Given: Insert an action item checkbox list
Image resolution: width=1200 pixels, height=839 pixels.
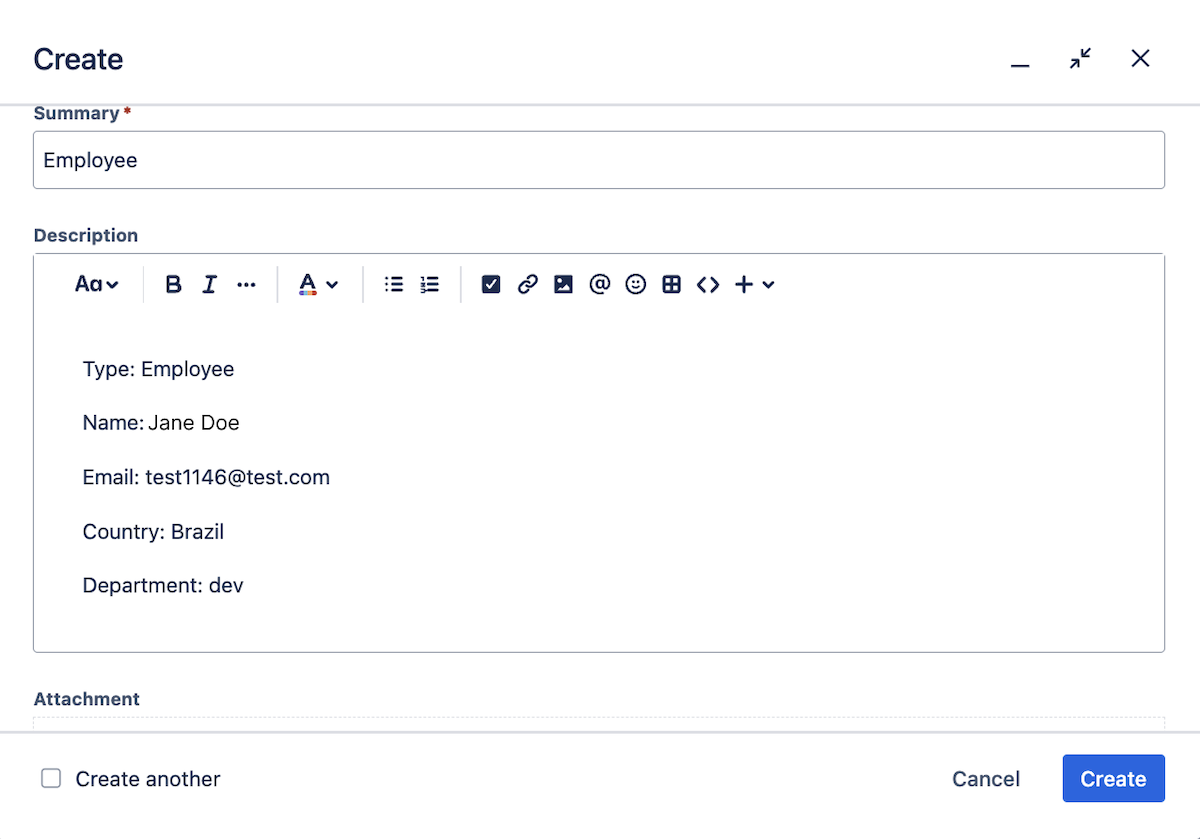Looking at the screenshot, I should [x=490, y=284].
